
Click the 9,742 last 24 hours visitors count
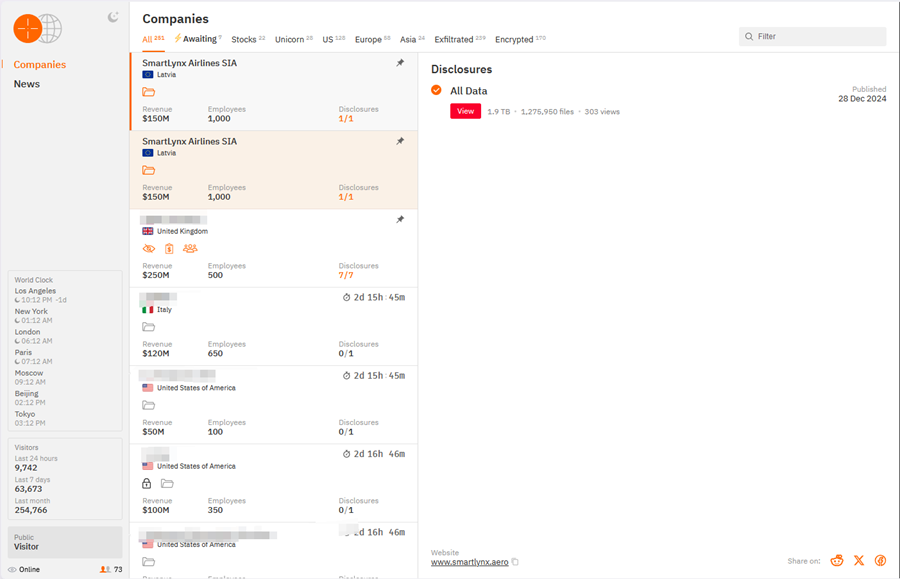(26, 468)
